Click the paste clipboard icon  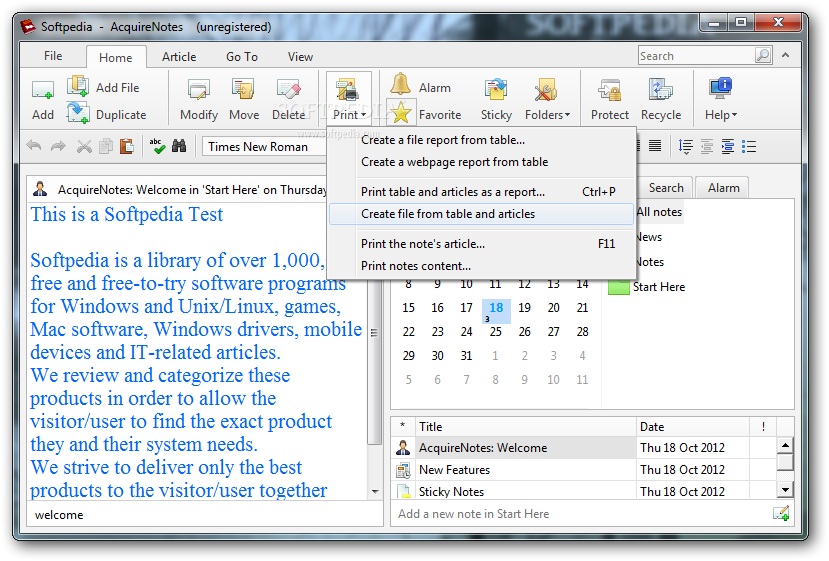[127, 146]
